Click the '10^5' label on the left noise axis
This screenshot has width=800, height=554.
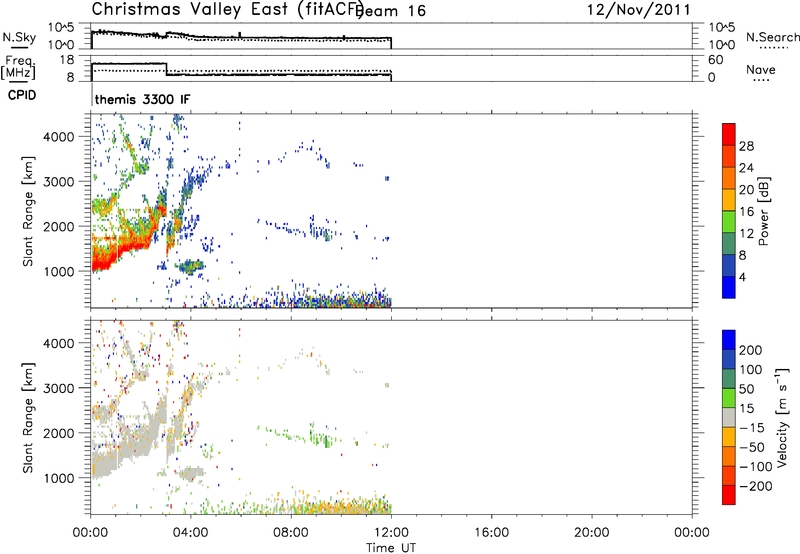pos(62,27)
